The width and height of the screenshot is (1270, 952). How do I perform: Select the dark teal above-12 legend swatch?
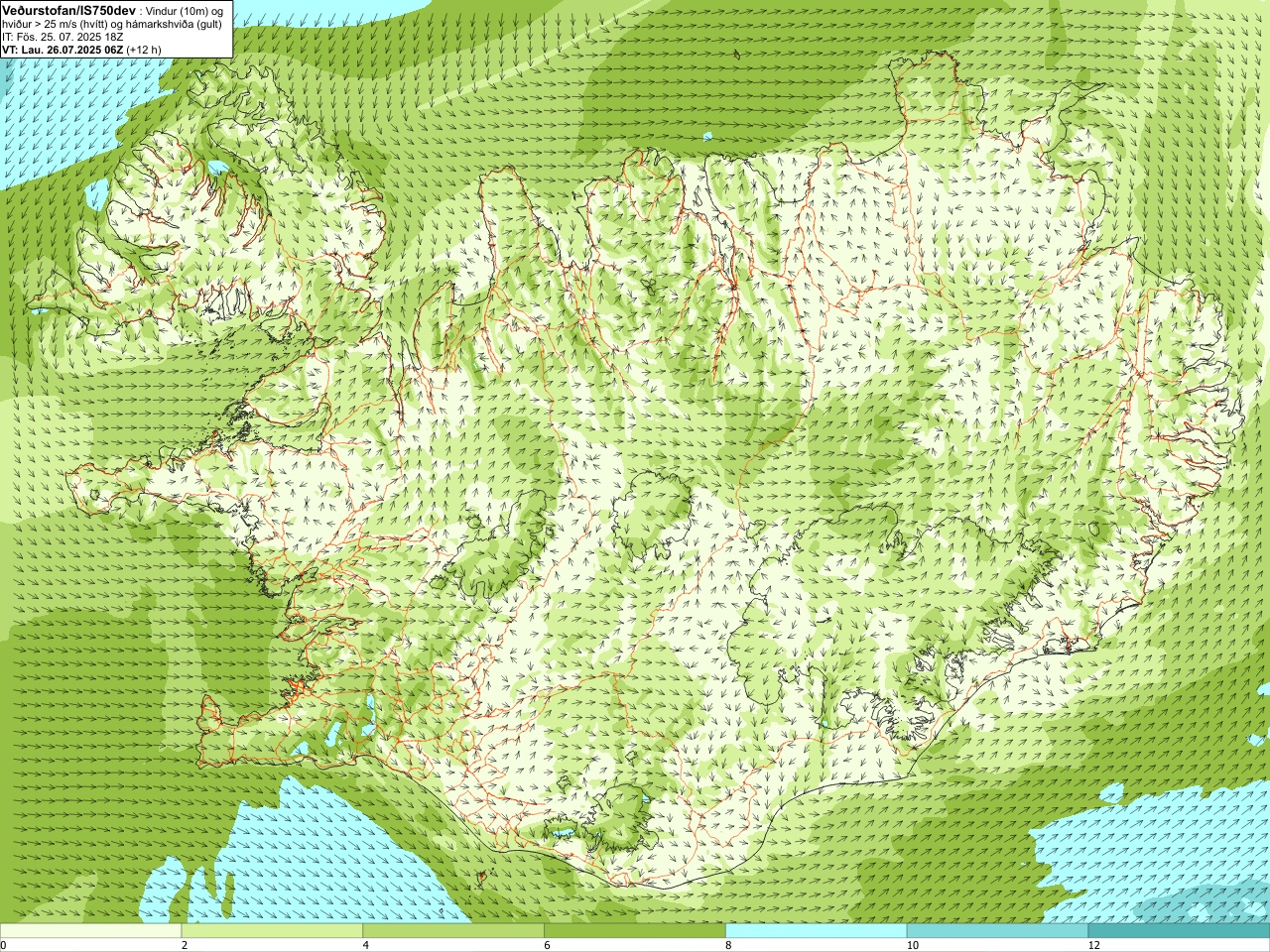[x=1179, y=931]
